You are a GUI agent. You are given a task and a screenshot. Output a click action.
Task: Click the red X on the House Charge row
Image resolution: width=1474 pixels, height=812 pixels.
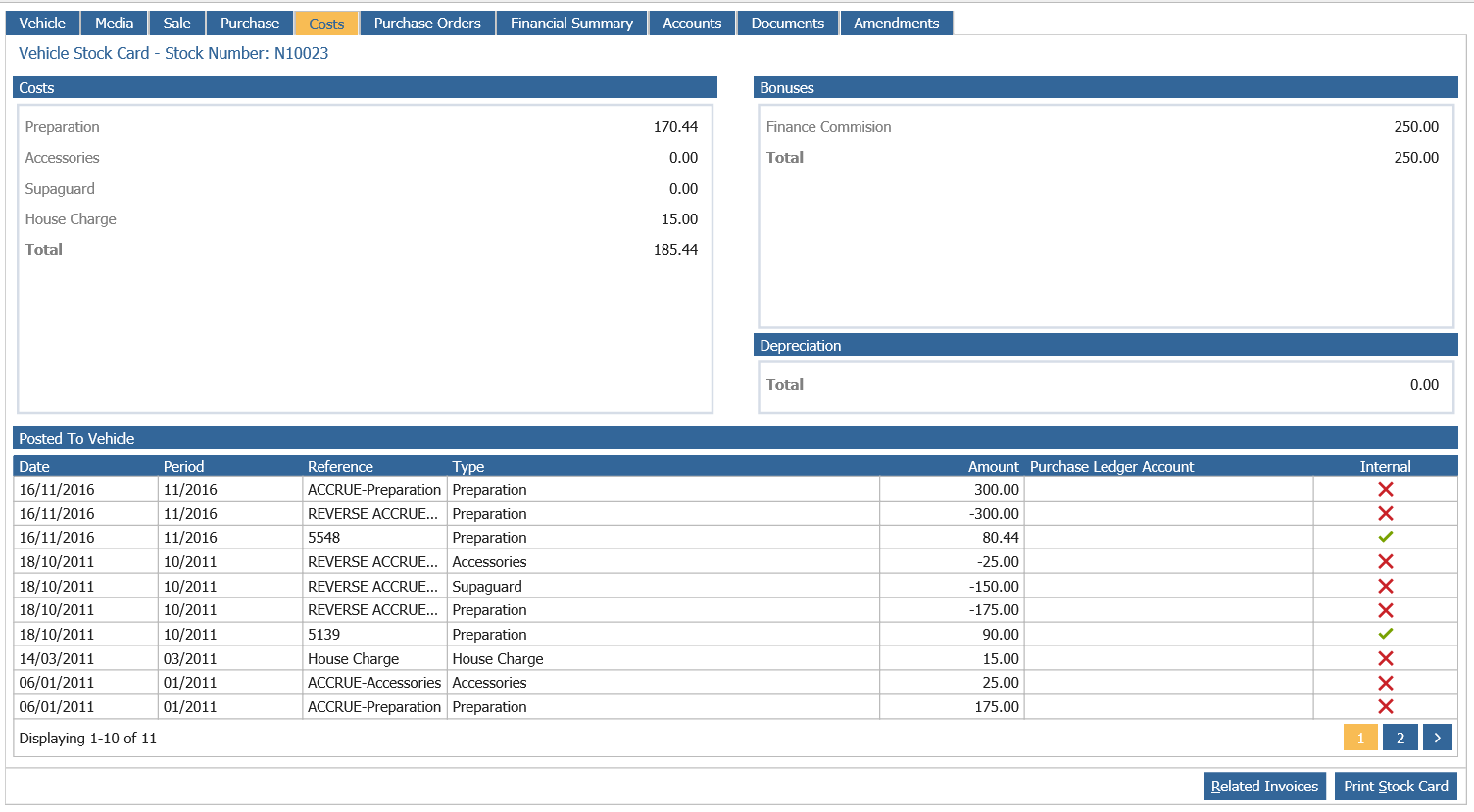coord(1385,658)
